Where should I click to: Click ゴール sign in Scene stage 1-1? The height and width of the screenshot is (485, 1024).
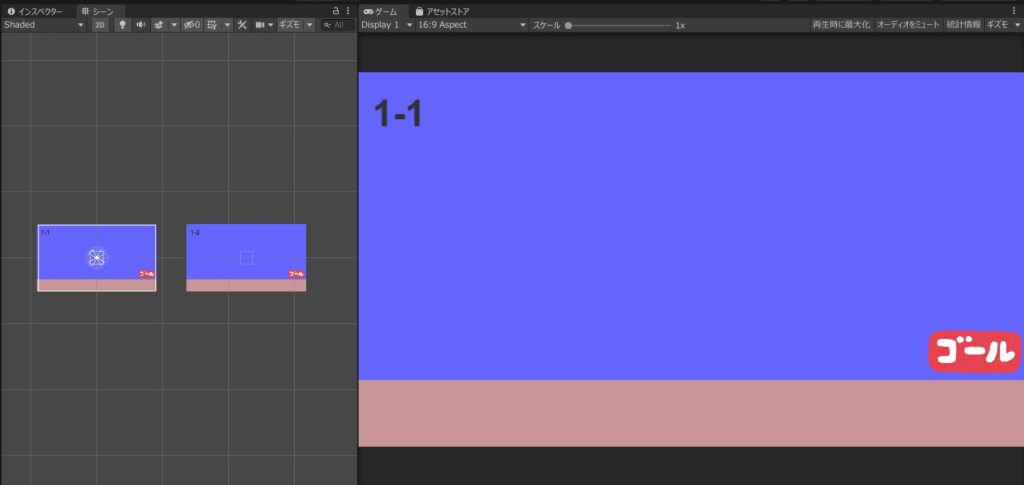[x=147, y=274]
